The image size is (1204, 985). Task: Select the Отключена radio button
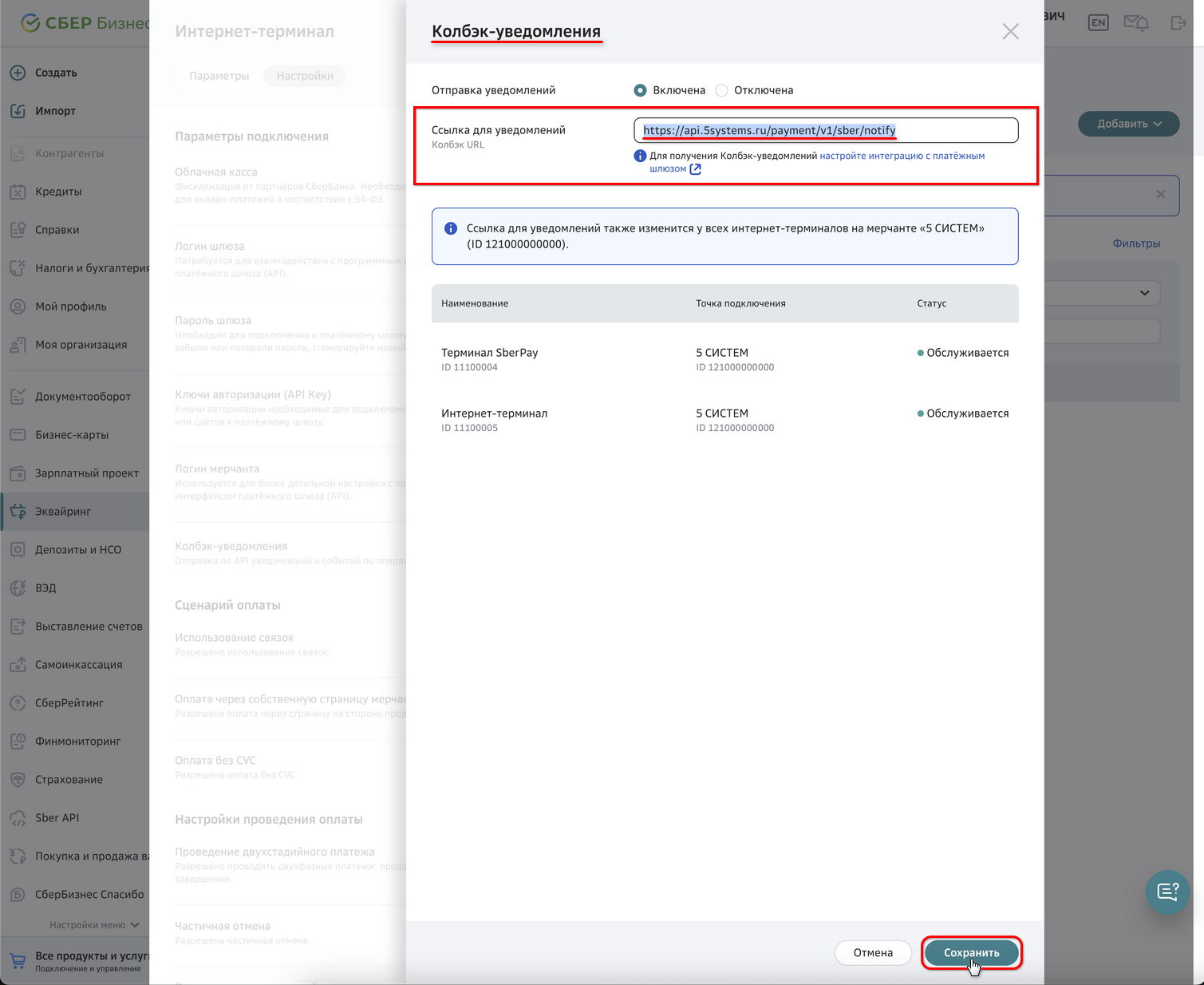(721, 90)
